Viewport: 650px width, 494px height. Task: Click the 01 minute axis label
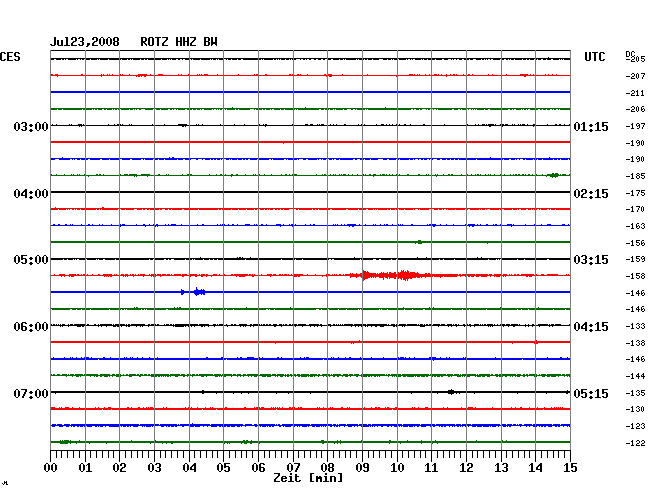85,468
